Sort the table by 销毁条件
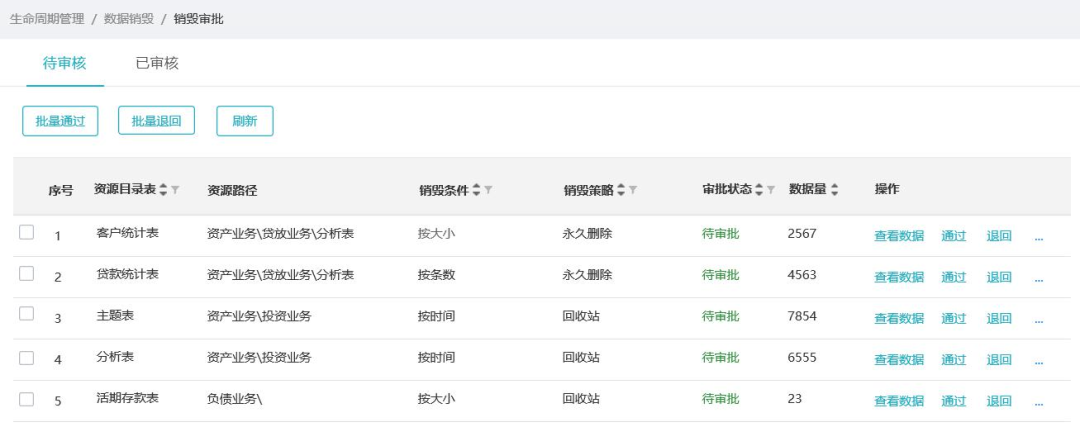This screenshot has height=446, width=1080. 477,190
